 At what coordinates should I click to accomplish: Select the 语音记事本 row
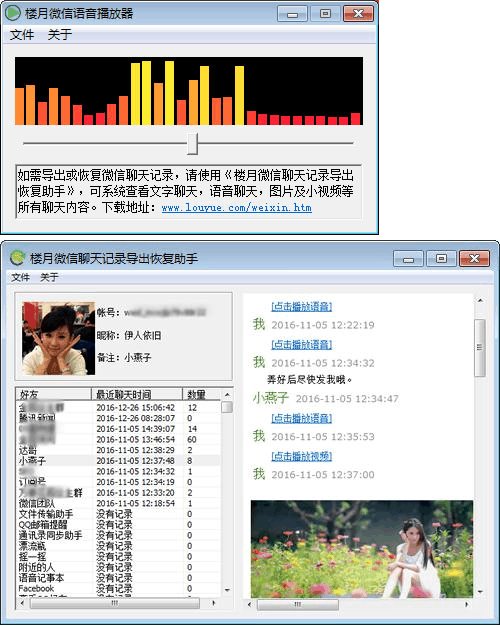tap(118, 578)
